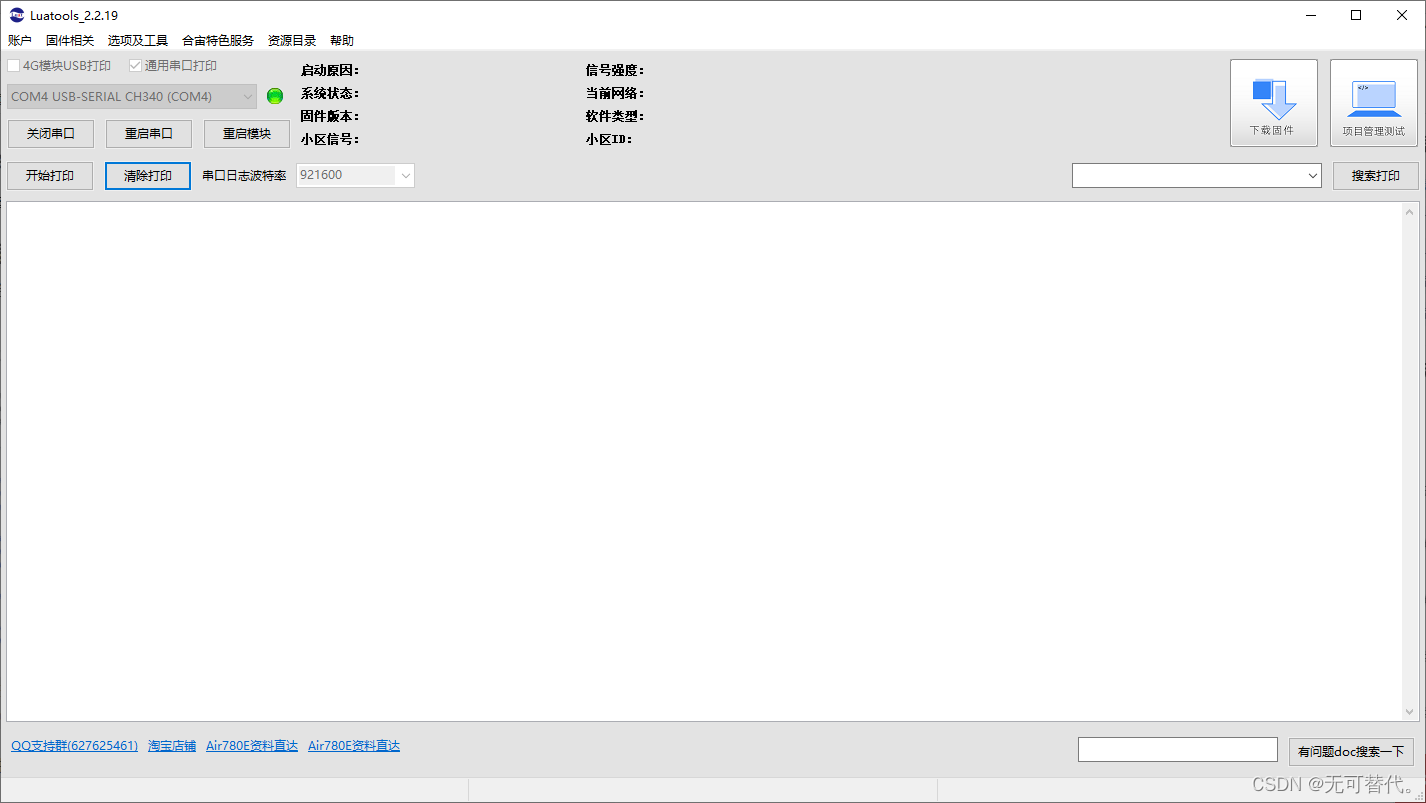Click the 搜索打印 button
Screen dimensions: 1426x803
click(x=1376, y=176)
